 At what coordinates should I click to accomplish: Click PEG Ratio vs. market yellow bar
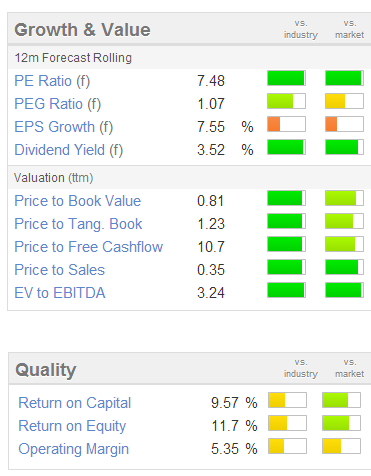coord(344,101)
